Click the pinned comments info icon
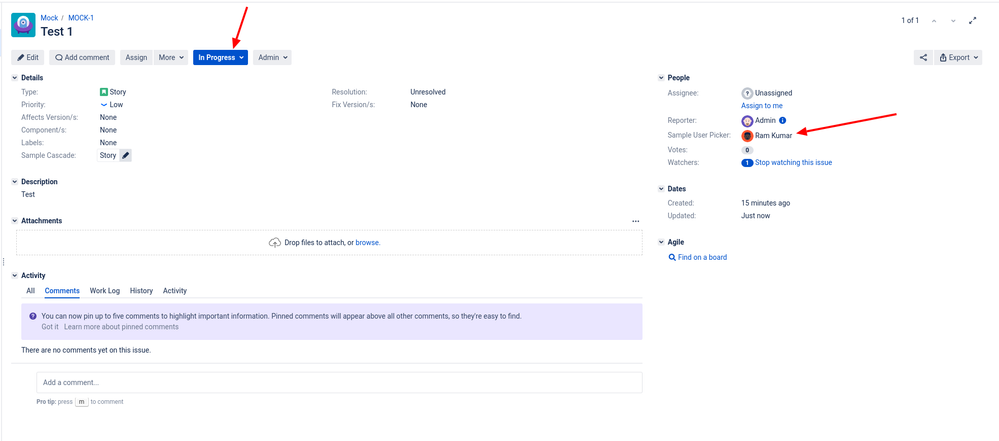This screenshot has height=441, width=999. coord(32,315)
